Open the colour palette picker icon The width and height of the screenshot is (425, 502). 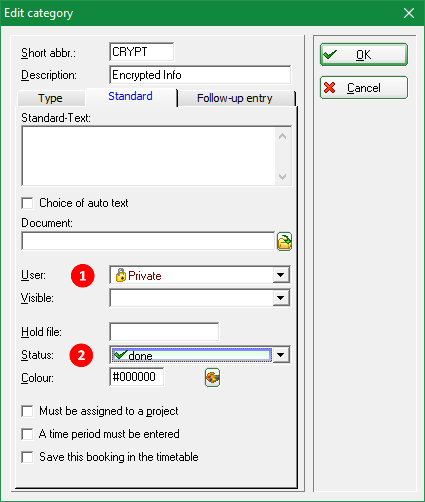click(x=212, y=377)
